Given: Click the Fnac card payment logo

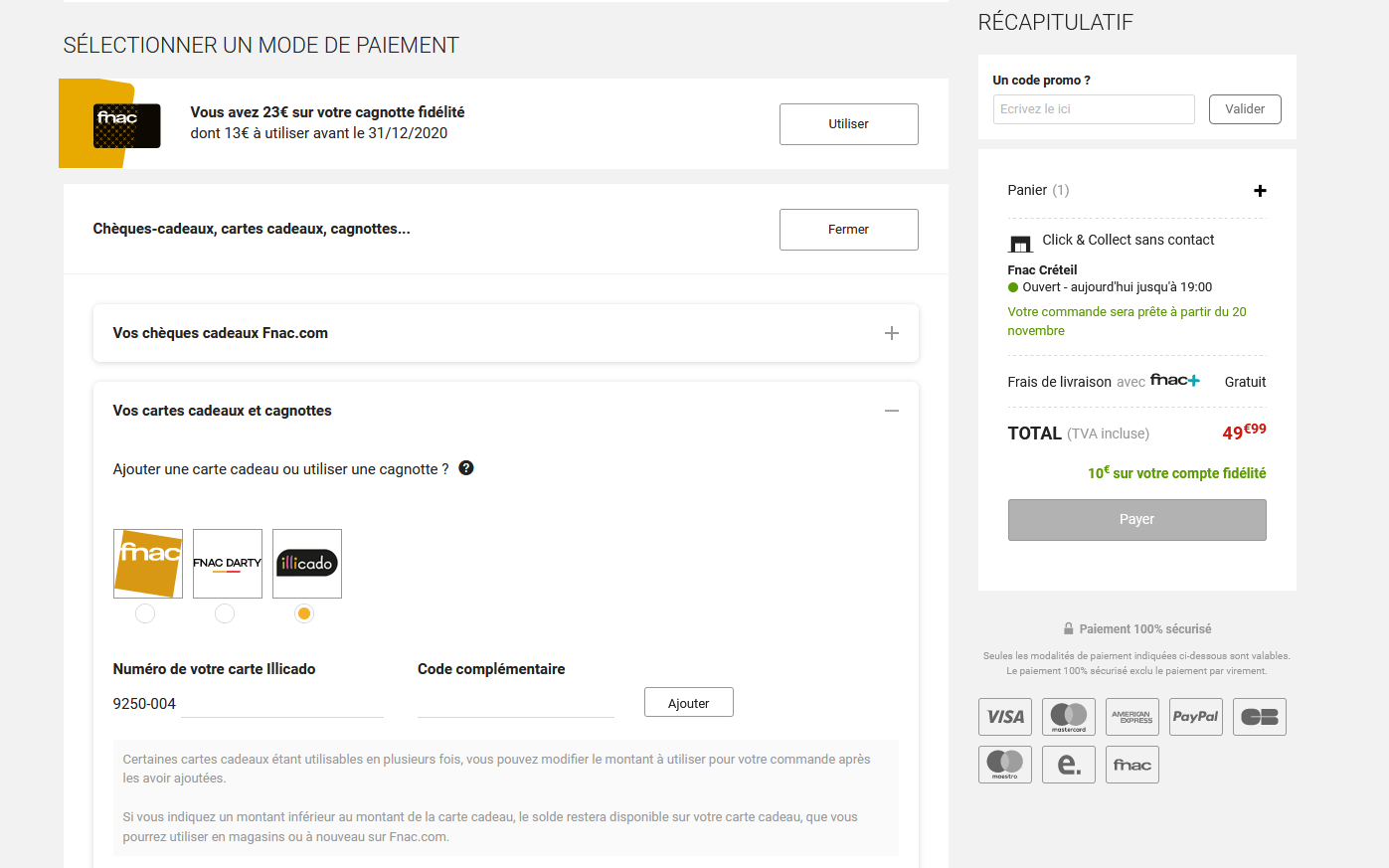Looking at the screenshot, I should pyautogui.click(x=1131, y=765).
